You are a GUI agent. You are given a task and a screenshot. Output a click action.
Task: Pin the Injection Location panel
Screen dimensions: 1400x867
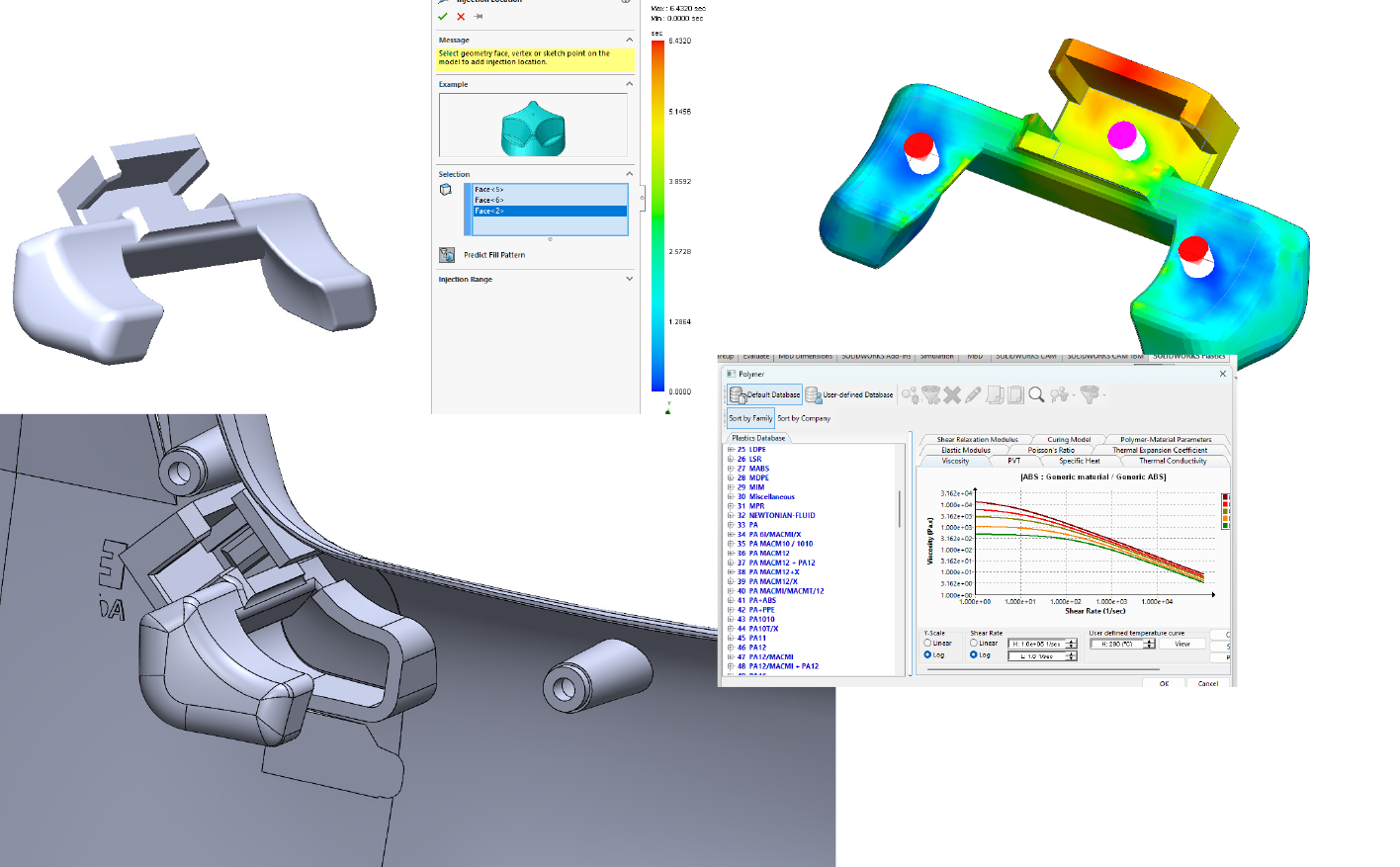[x=479, y=17]
